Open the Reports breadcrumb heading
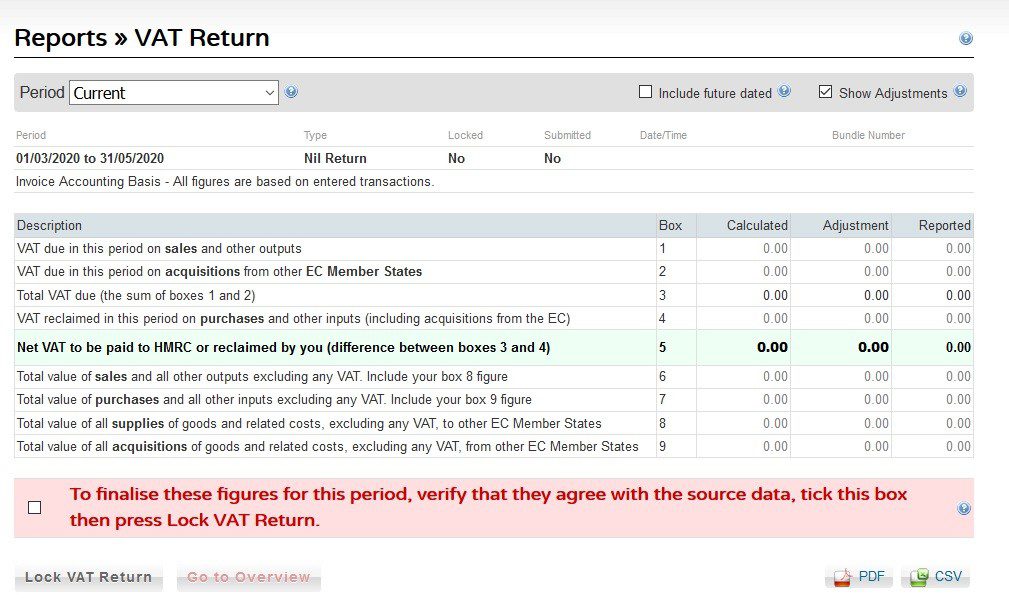This screenshot has height=598, width=1009. click(x=62, y=37)
